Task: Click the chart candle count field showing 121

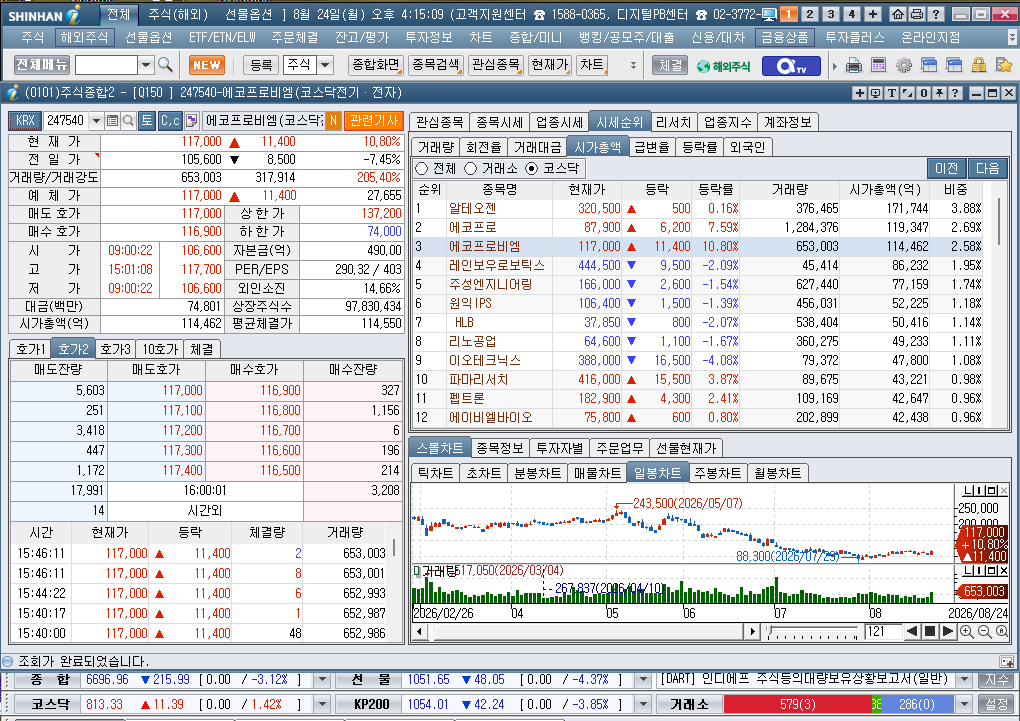Action: coord(883,631)
